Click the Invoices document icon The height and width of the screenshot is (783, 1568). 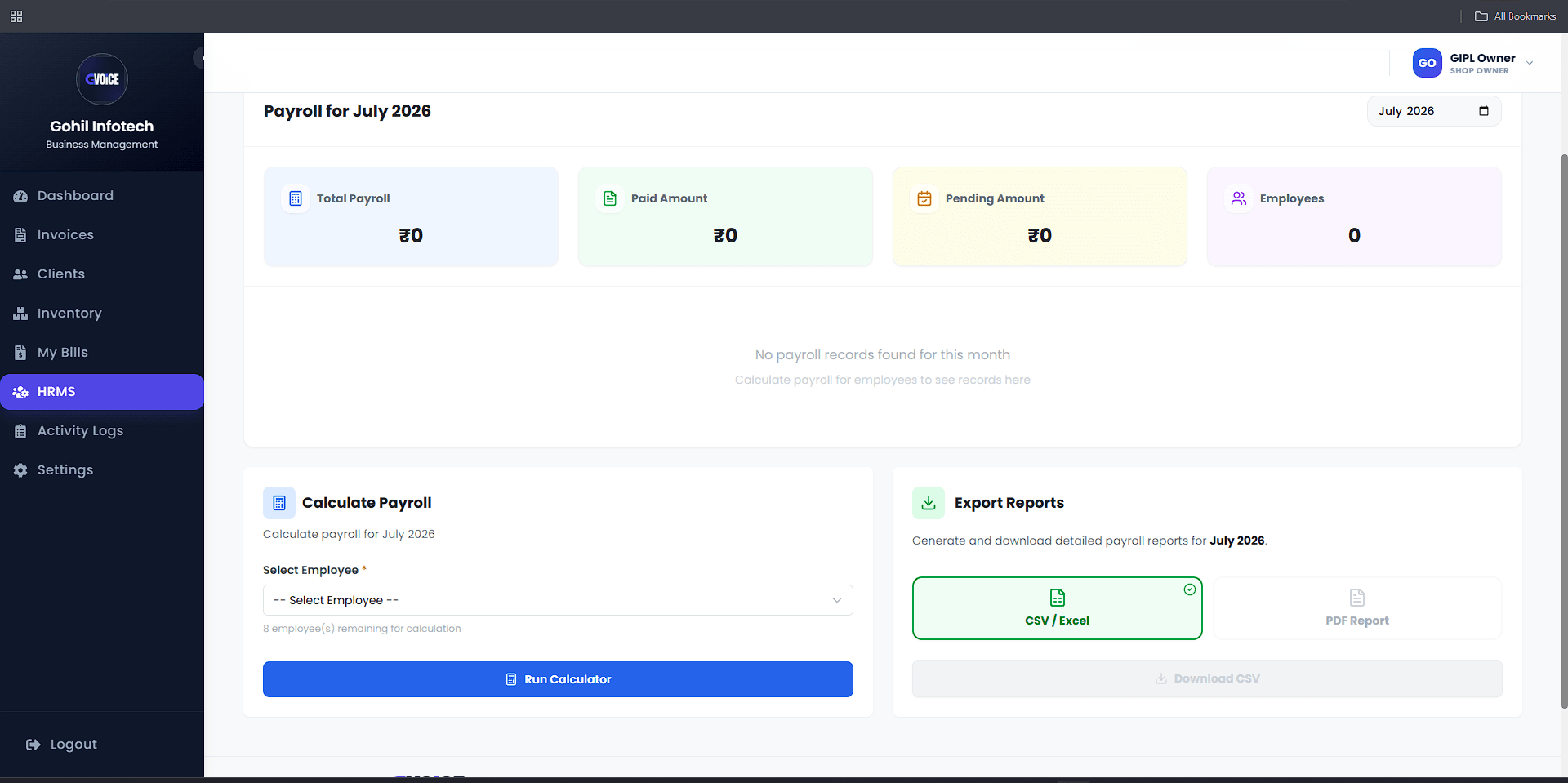tap(20, 235)
